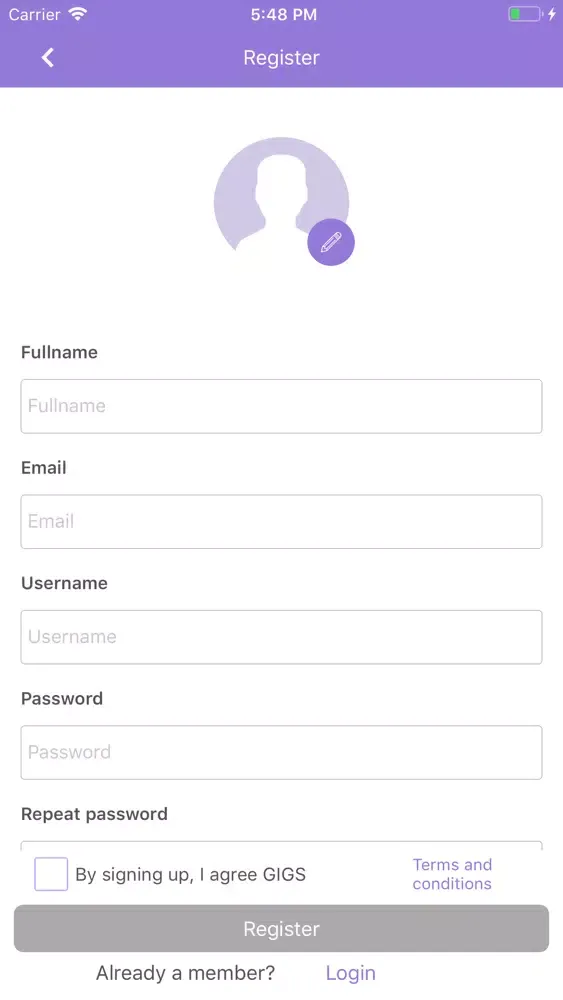Check the agree to GIGS checkbox

51,874
